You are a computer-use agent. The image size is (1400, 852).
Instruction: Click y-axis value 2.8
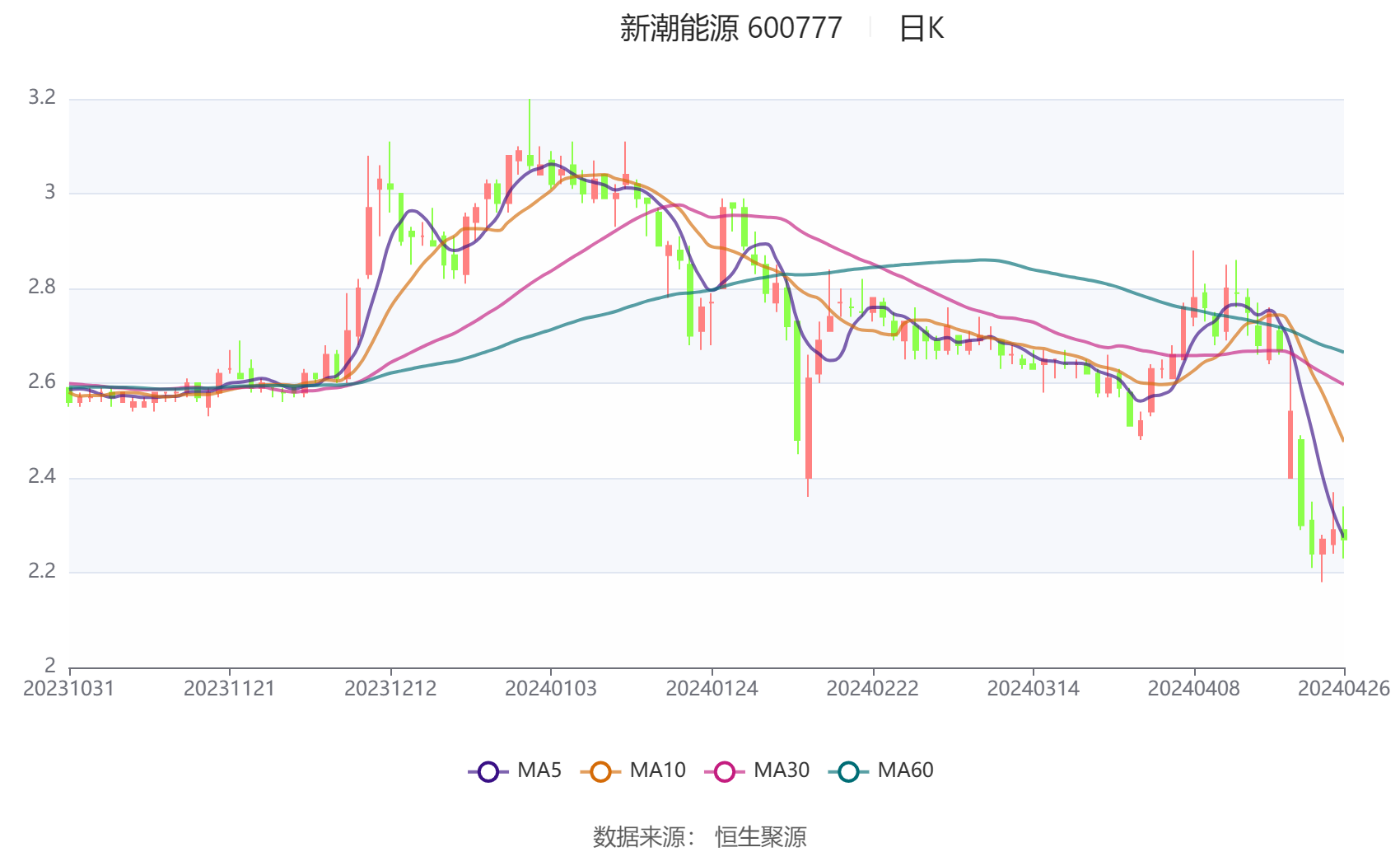(x=42, y=288)
